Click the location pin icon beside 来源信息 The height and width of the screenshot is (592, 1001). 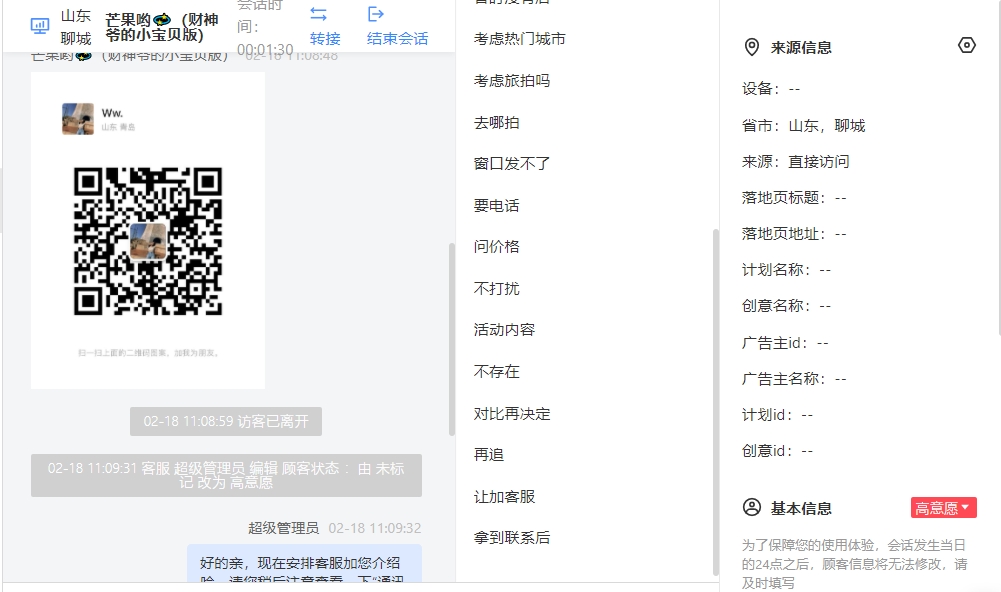coord(752,47)
